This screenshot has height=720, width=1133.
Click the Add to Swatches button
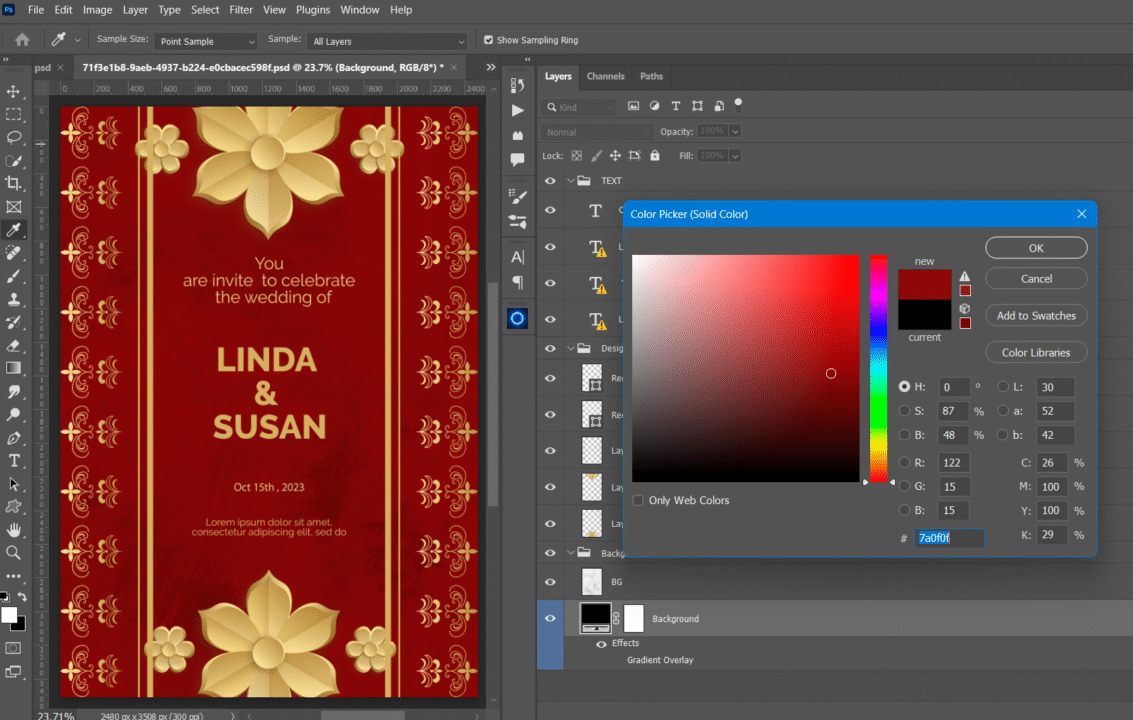[x=1035, y=316]
